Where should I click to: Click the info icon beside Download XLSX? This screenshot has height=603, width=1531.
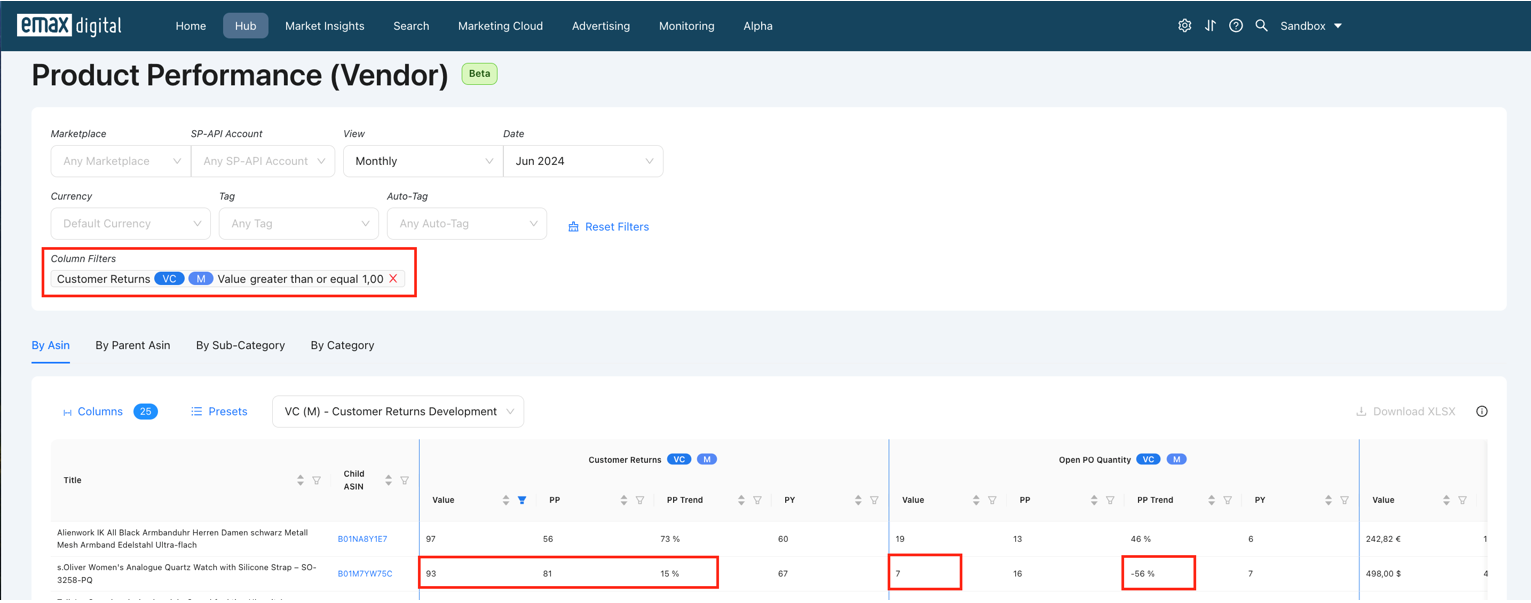1482,411
